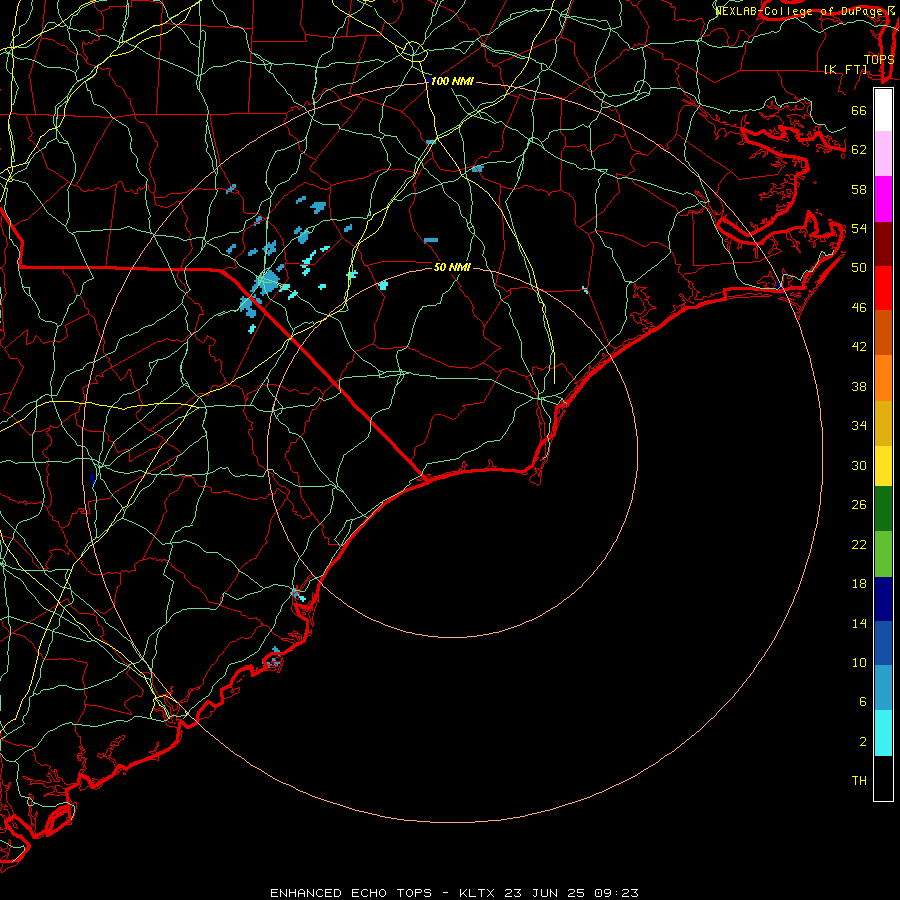The height and width of the screenshot is (900, 900).
Task: Click the legend value 18
Action: (859, 584)
